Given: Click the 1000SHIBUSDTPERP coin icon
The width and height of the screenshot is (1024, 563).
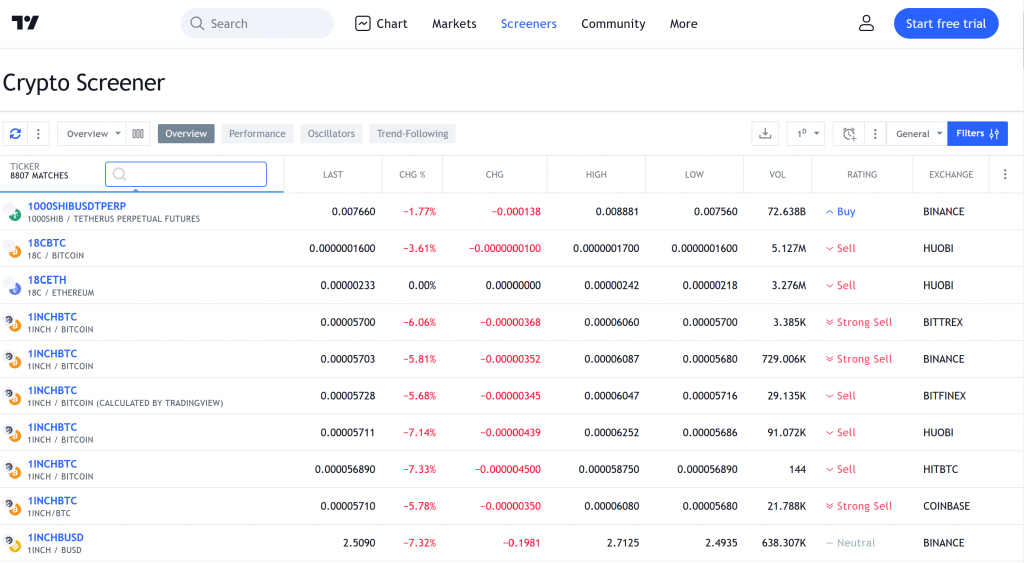Looking at the screenshot, I should (12, 212).
